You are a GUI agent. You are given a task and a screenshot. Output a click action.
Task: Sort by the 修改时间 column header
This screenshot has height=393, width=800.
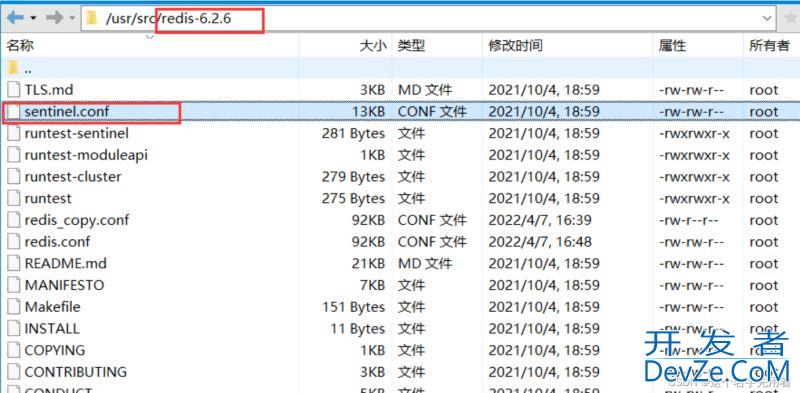pyautogui.click(x=515, y=45)
